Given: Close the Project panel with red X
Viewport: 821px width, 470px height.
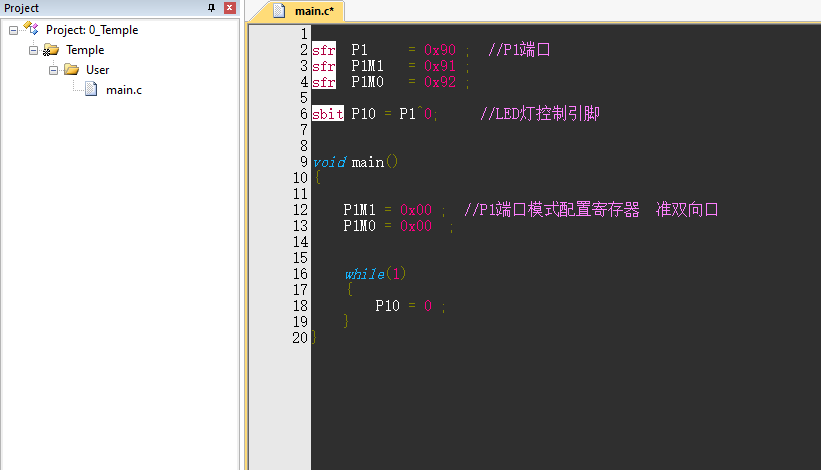Looking at the screenshot, I should (x=229, y=8).
